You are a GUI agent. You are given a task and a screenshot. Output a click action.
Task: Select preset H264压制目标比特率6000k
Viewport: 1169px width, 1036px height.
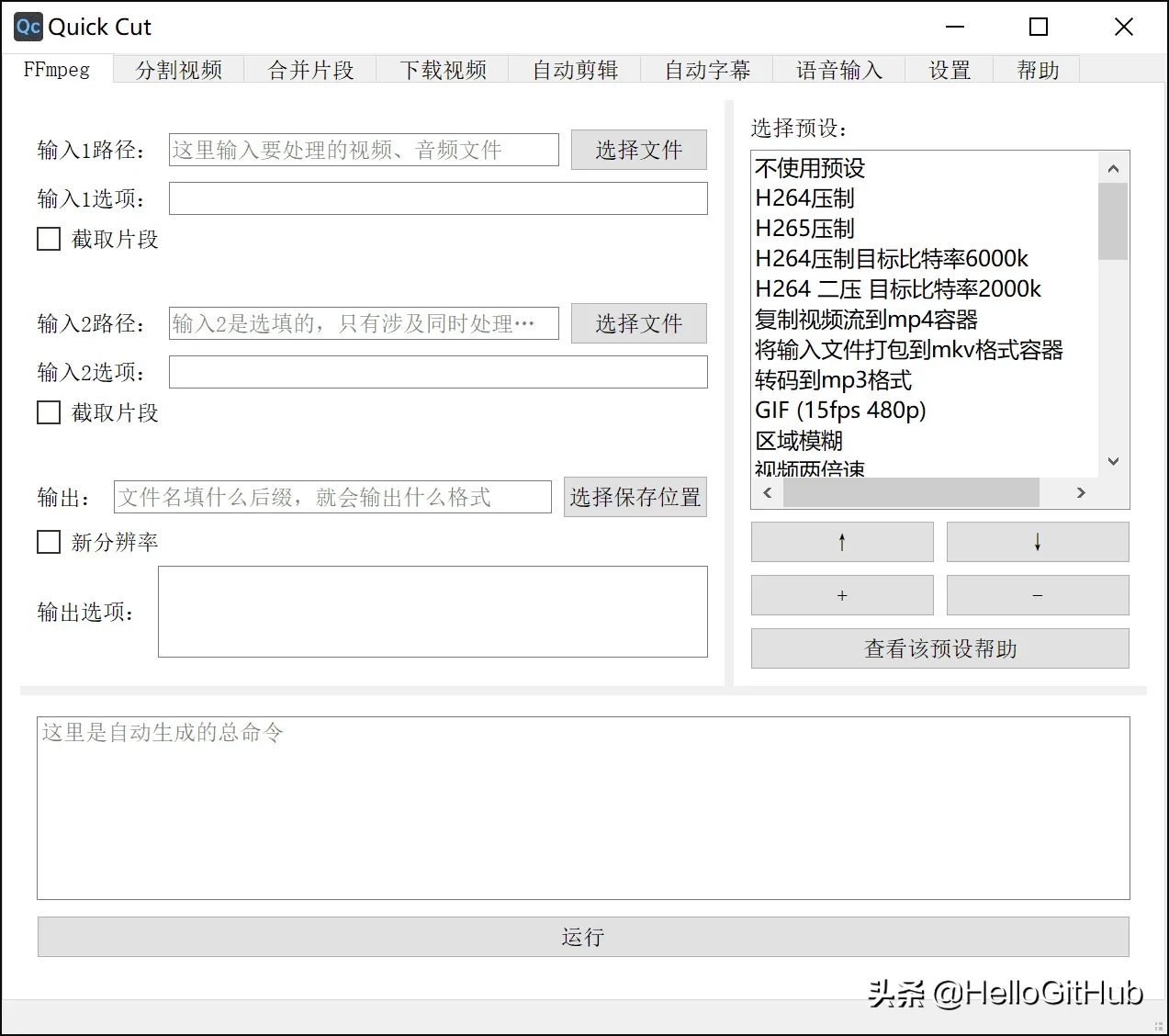[925, 259]
